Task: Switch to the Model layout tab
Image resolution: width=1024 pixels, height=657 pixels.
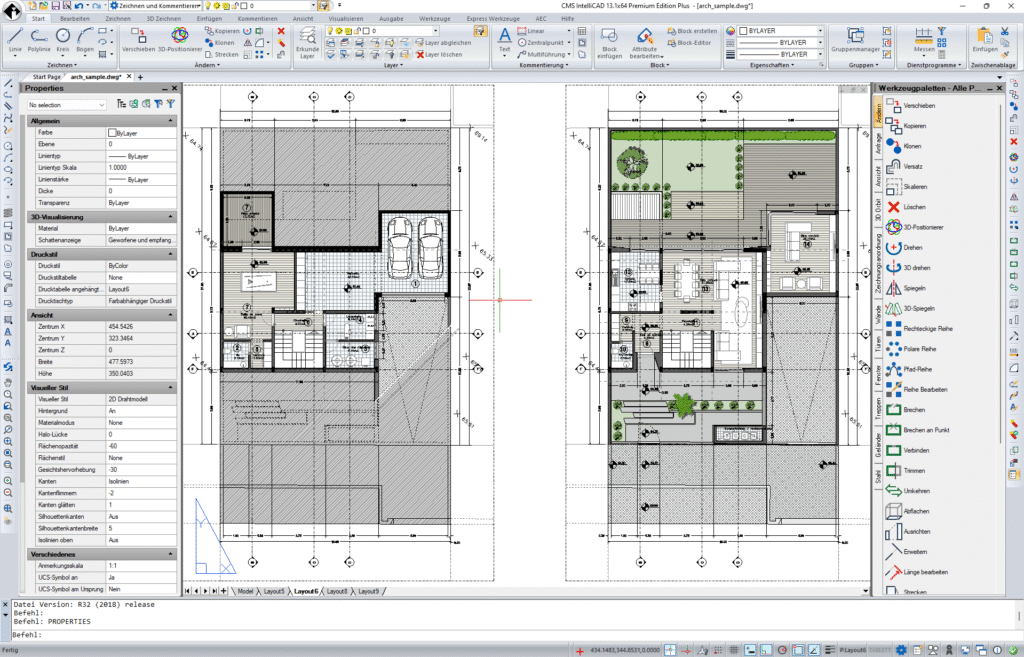Action: (244, 591)
